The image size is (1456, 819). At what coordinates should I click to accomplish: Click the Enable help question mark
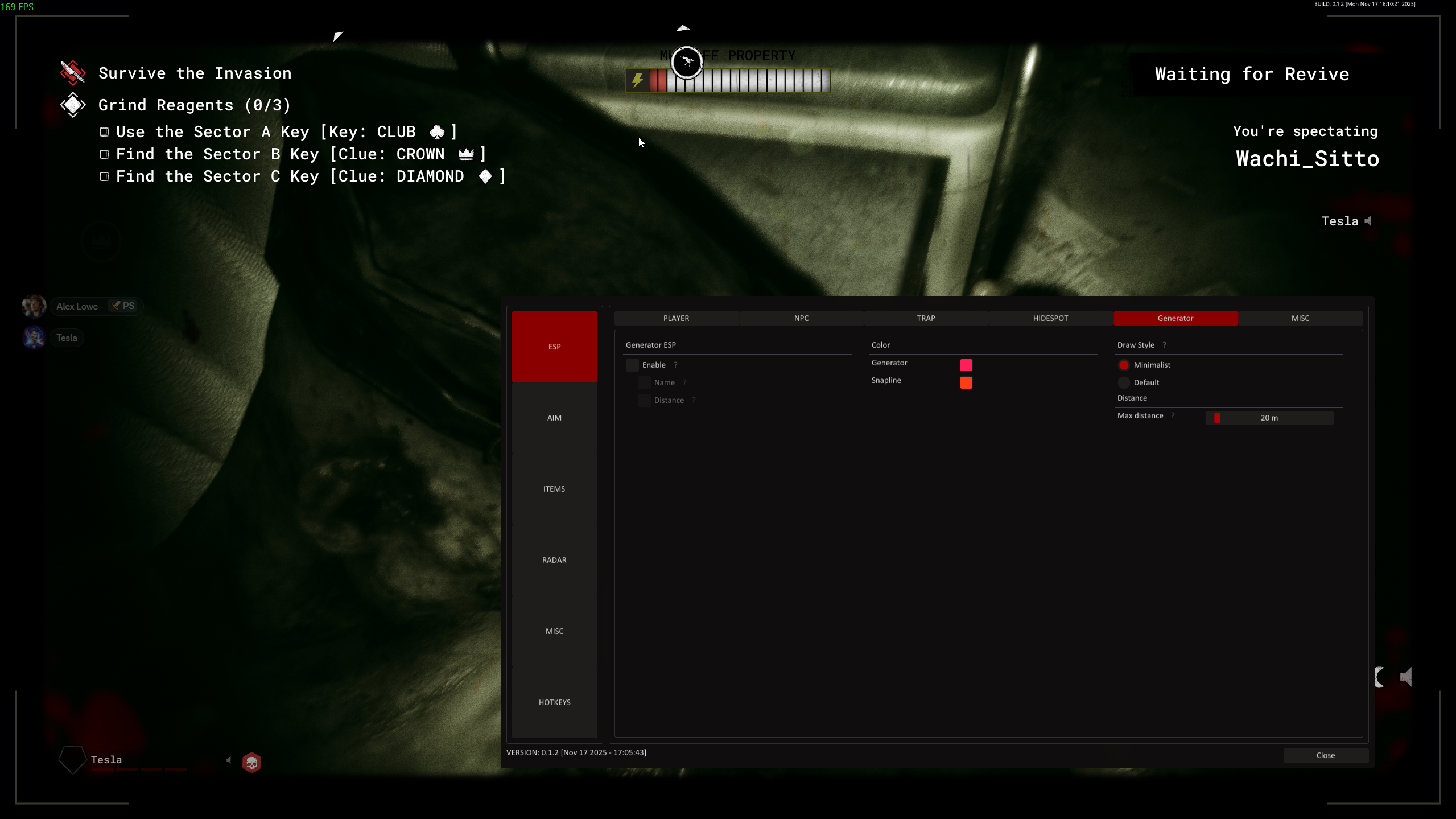676,365
